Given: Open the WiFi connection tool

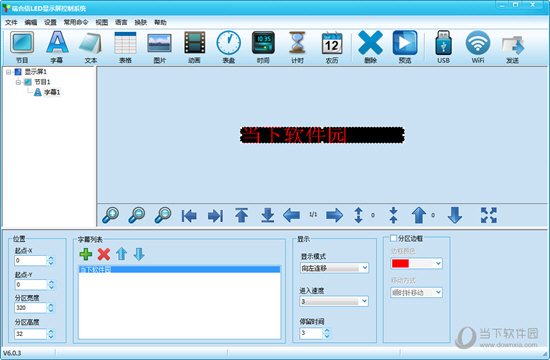Looking at the screenshot, I should click(x=478, y=47).
